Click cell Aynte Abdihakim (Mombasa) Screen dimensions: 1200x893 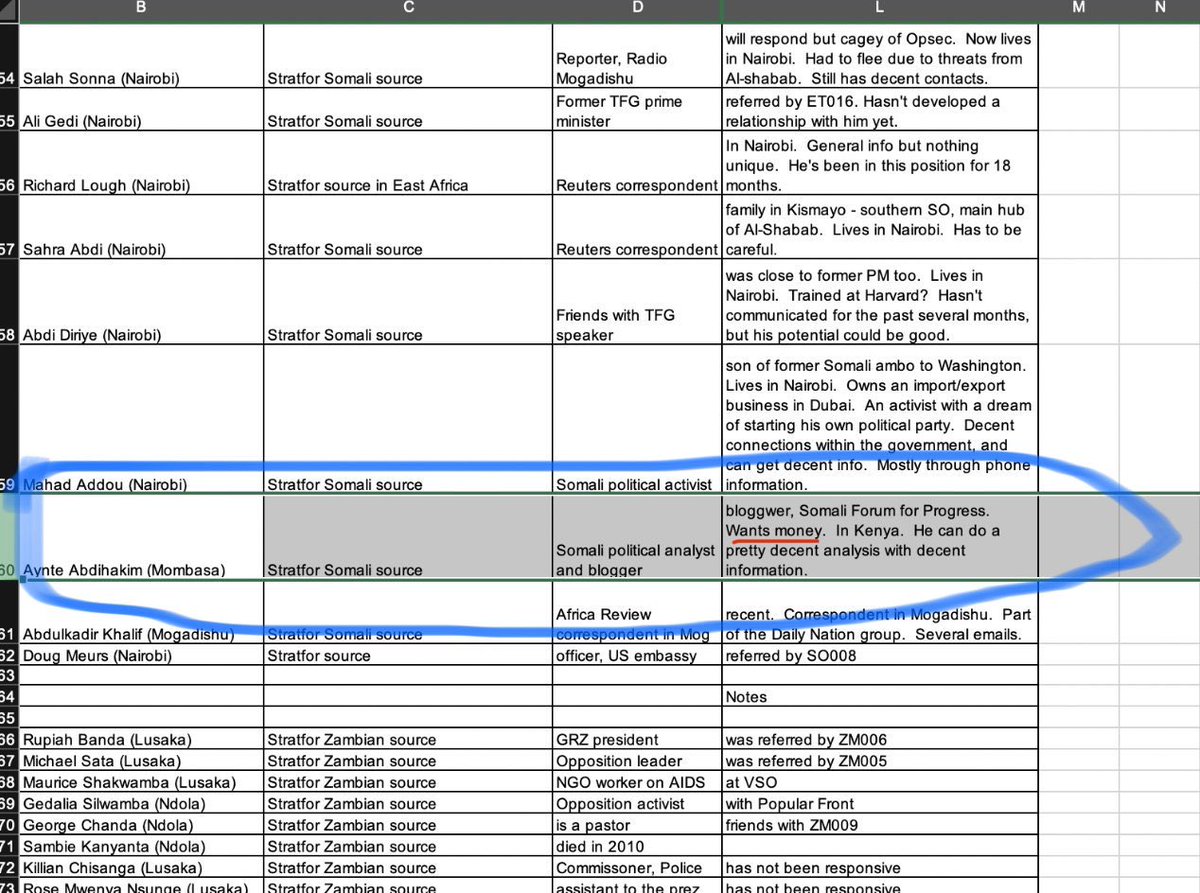[141, 537]
